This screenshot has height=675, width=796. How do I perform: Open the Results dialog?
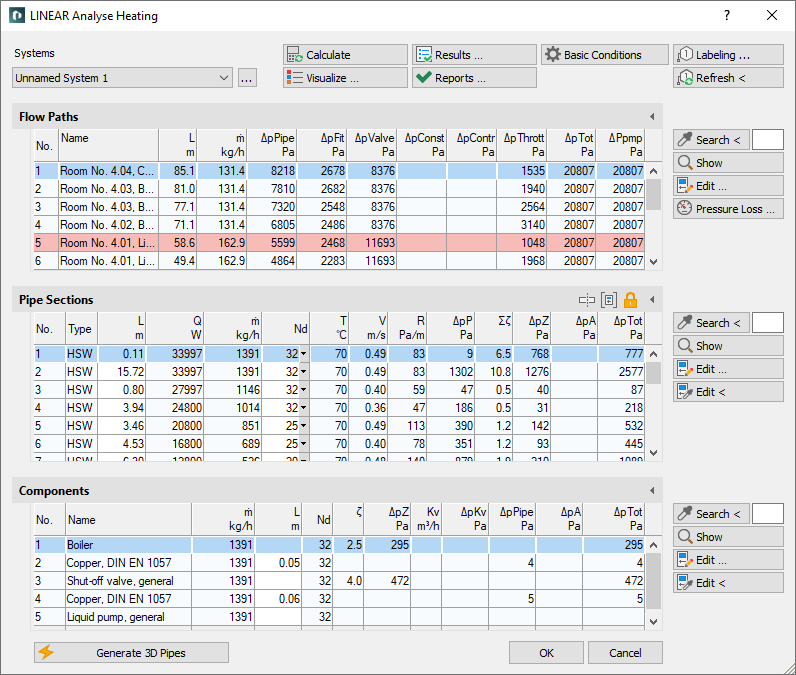[474, 55]
